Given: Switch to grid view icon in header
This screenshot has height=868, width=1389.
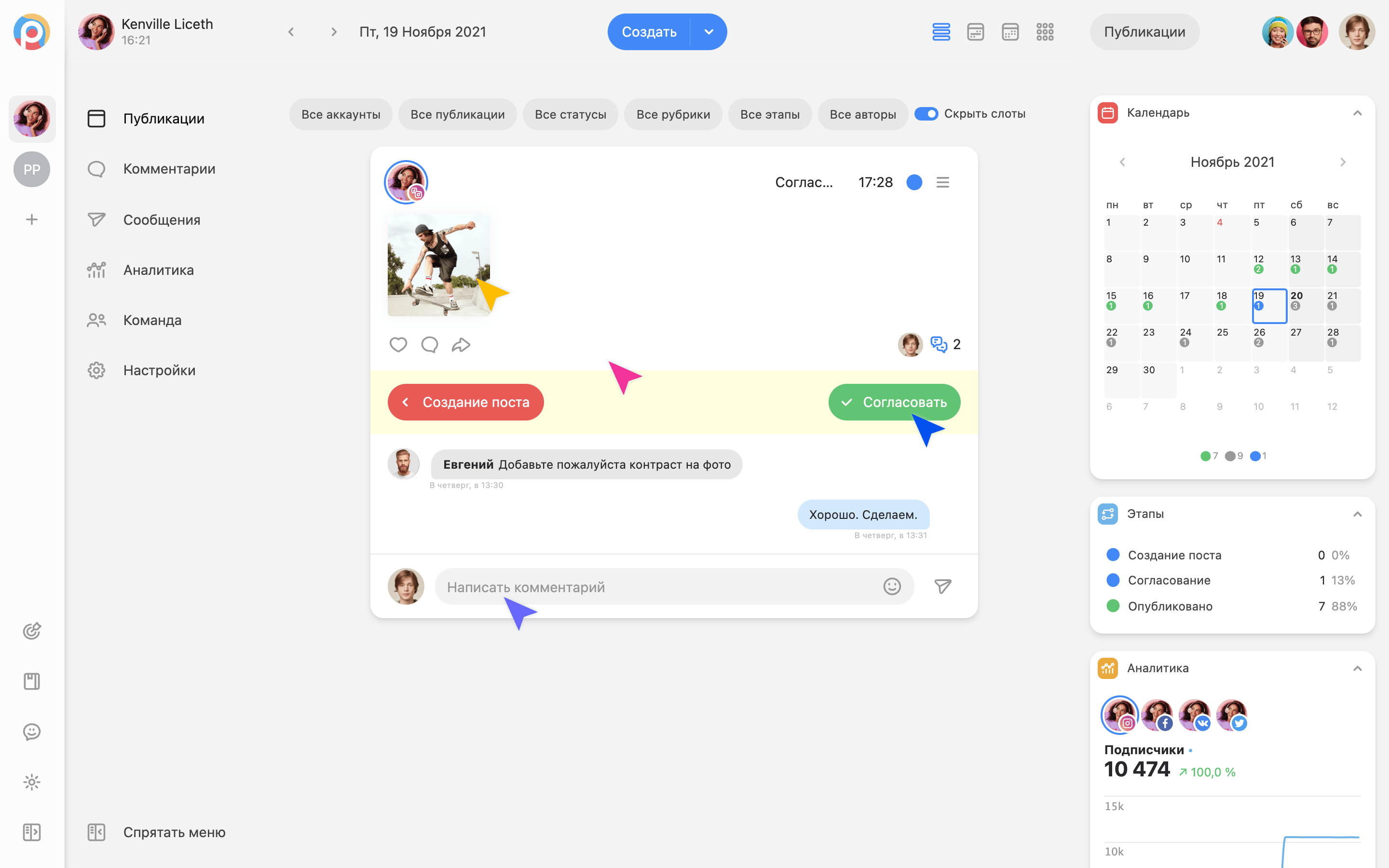Looking at the screenshot, I should point(1045,32).
